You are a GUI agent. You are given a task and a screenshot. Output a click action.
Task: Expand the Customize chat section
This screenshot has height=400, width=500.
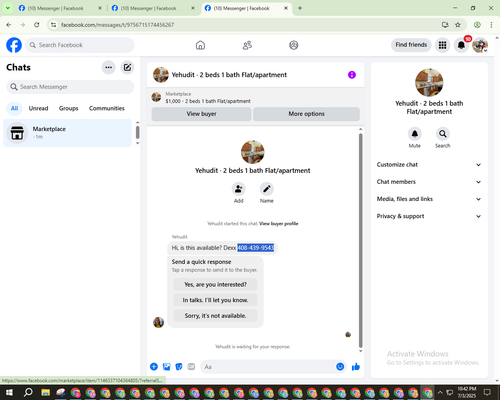pyautogui.click(x=429, y=165)
